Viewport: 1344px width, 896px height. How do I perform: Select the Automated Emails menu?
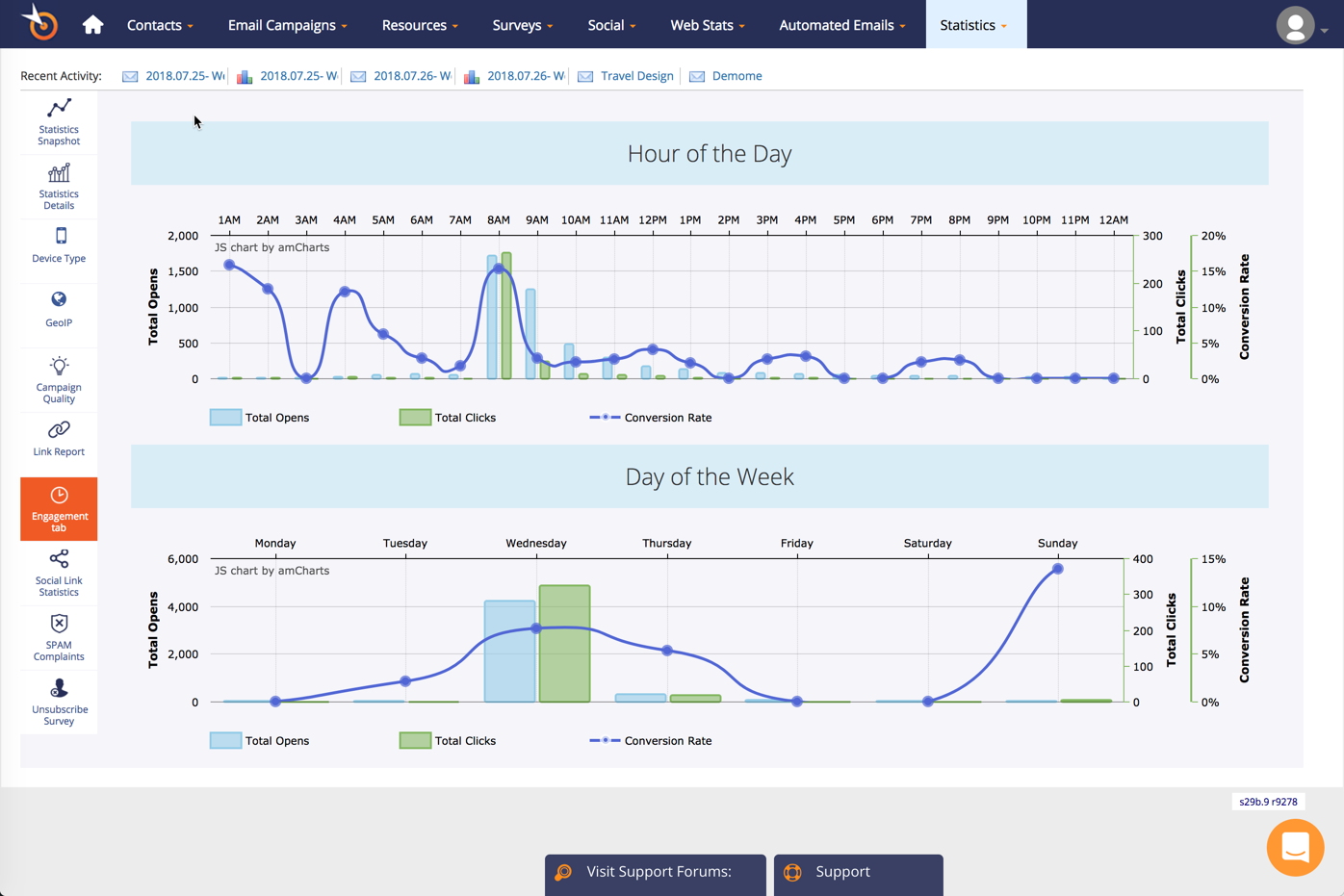(x=841, y=24)
